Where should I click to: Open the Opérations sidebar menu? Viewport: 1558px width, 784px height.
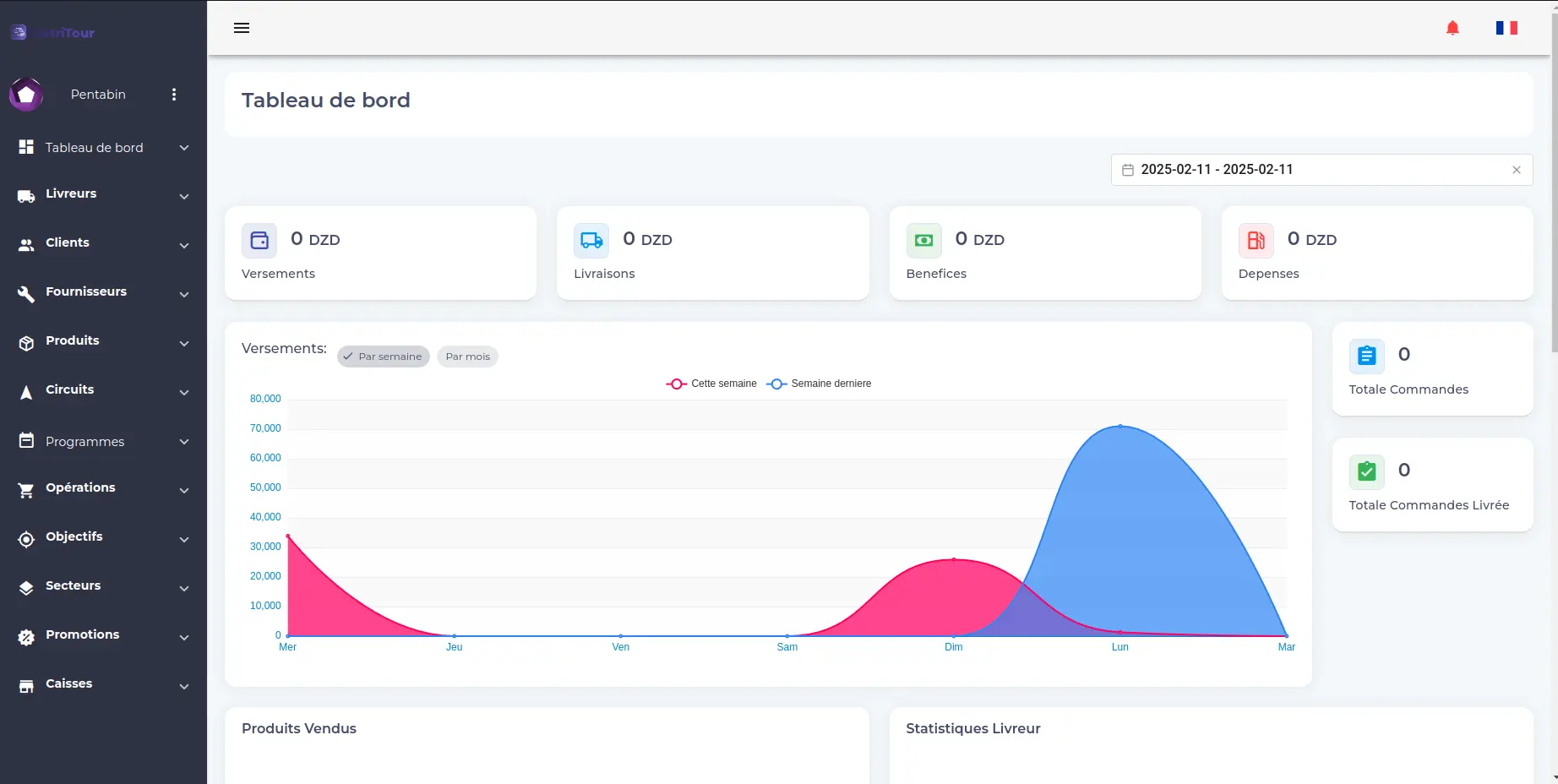80,488
